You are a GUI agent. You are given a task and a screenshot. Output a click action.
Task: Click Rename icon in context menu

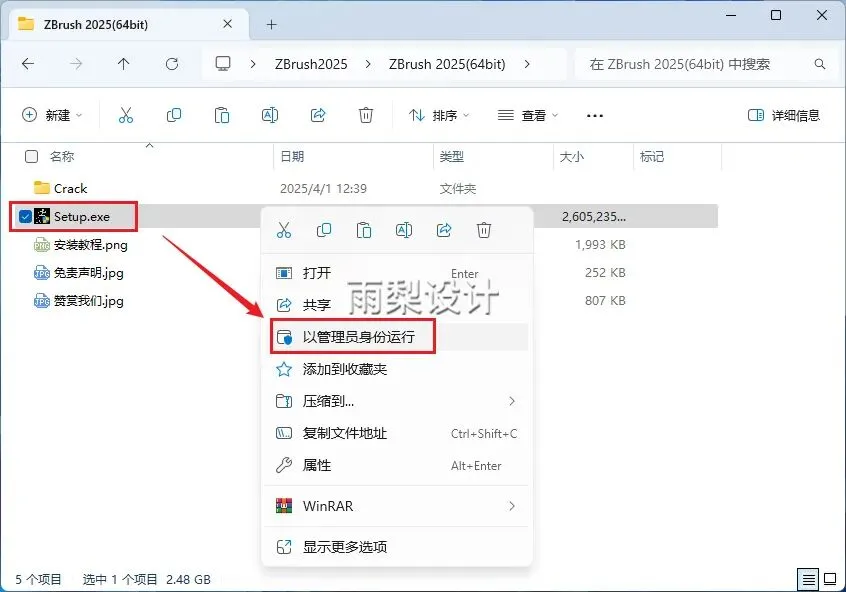(404, 230)
